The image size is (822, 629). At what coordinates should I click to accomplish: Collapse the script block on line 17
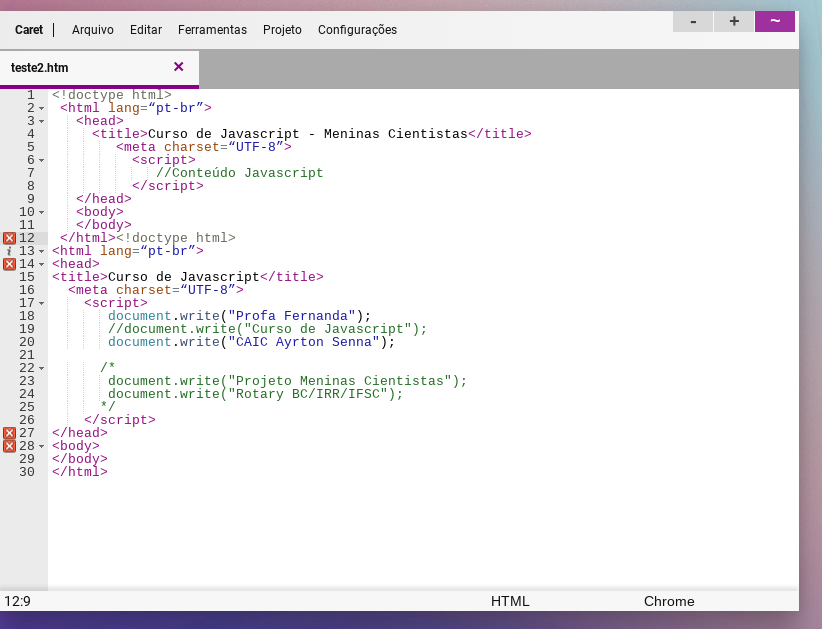(41, 303)
